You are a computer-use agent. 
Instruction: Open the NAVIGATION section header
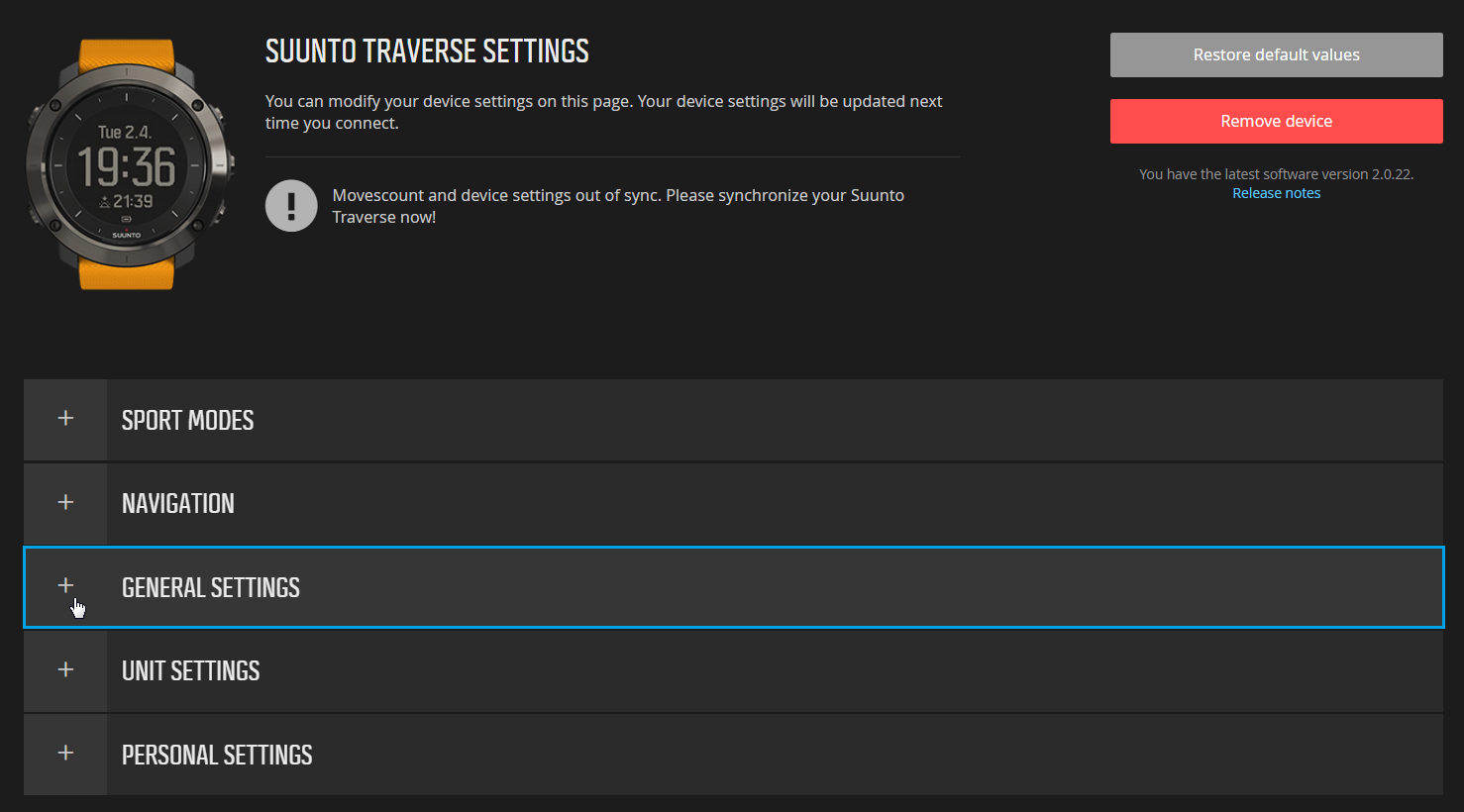click(178, 504)
